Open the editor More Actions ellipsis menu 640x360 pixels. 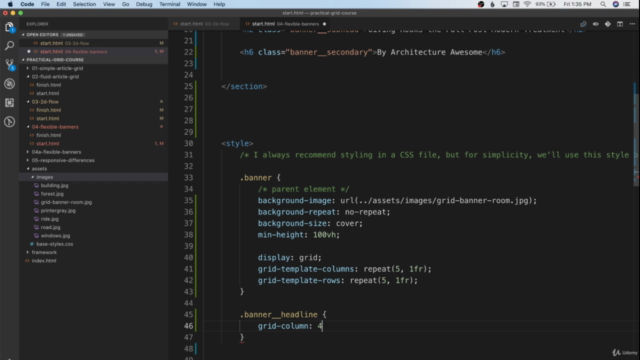tap(632, 24)
